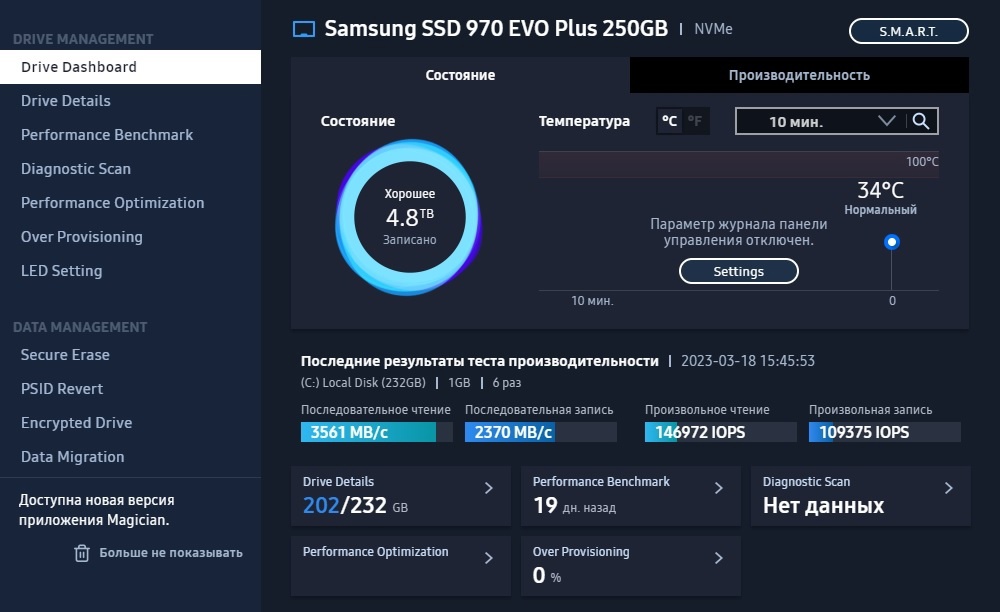Click the Нормальный temperature status text

[x=881, y=210]
